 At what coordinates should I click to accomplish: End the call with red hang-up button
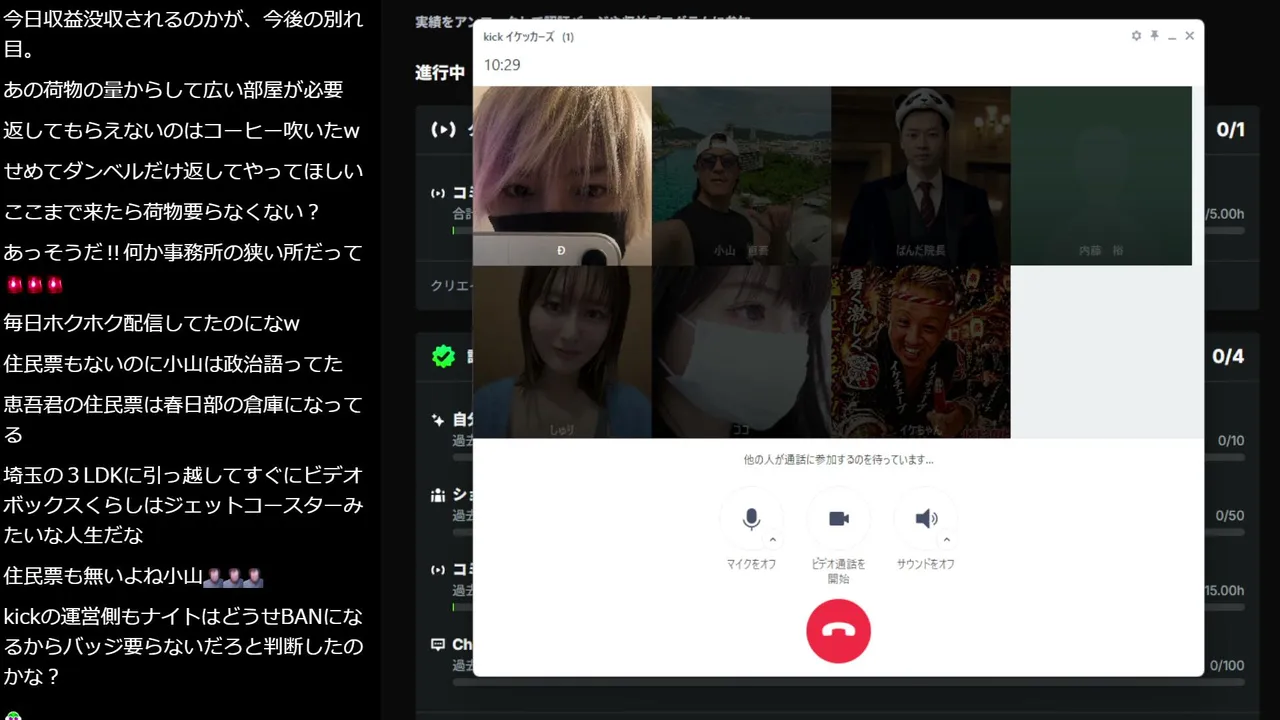click(x=838, y=631)
